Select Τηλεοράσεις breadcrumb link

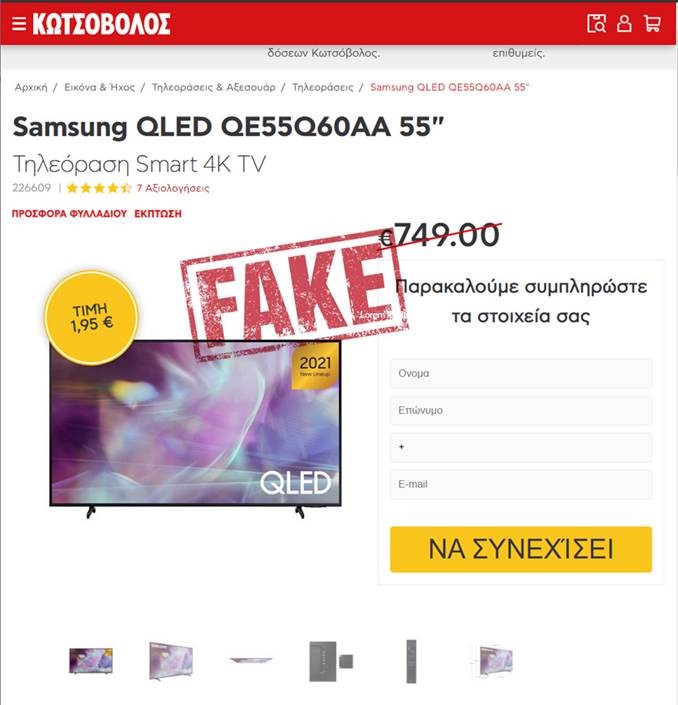click(x=323, y=87)
